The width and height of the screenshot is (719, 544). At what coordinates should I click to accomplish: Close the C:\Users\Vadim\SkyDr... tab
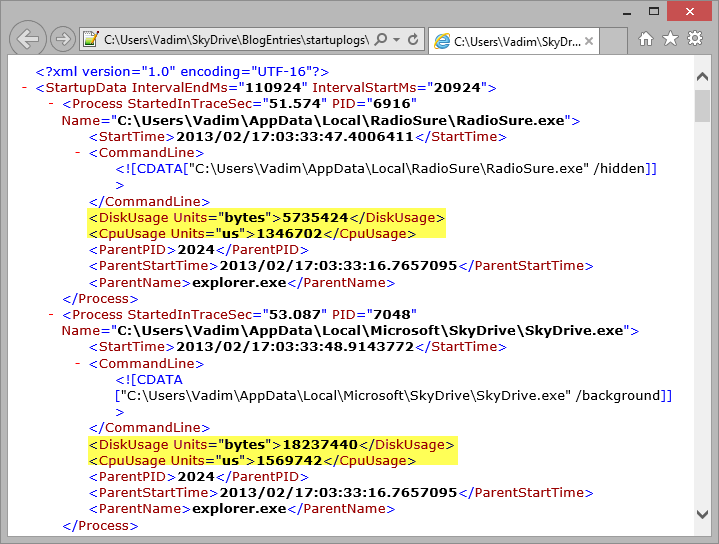coord(589,41)
